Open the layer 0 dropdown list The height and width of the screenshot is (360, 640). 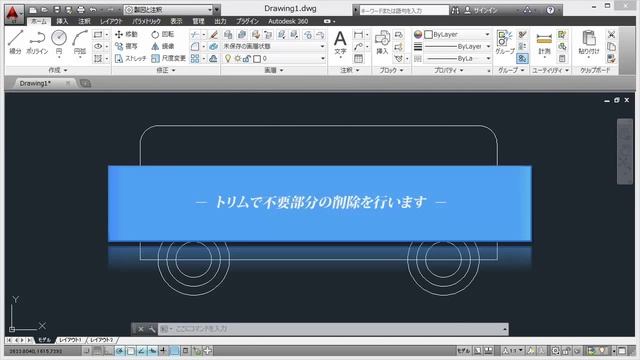tap(273, 59)
